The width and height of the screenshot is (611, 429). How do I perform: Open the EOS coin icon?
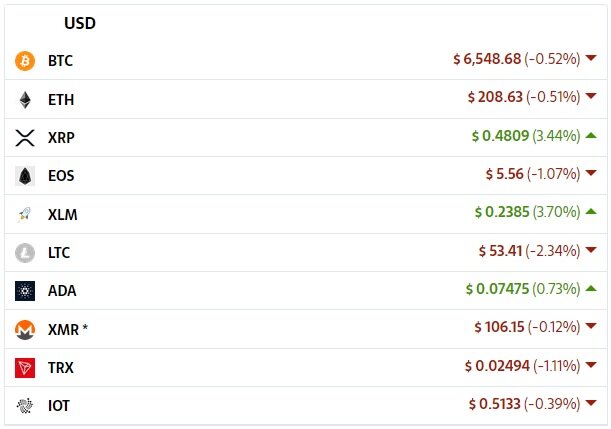point(25,176)
